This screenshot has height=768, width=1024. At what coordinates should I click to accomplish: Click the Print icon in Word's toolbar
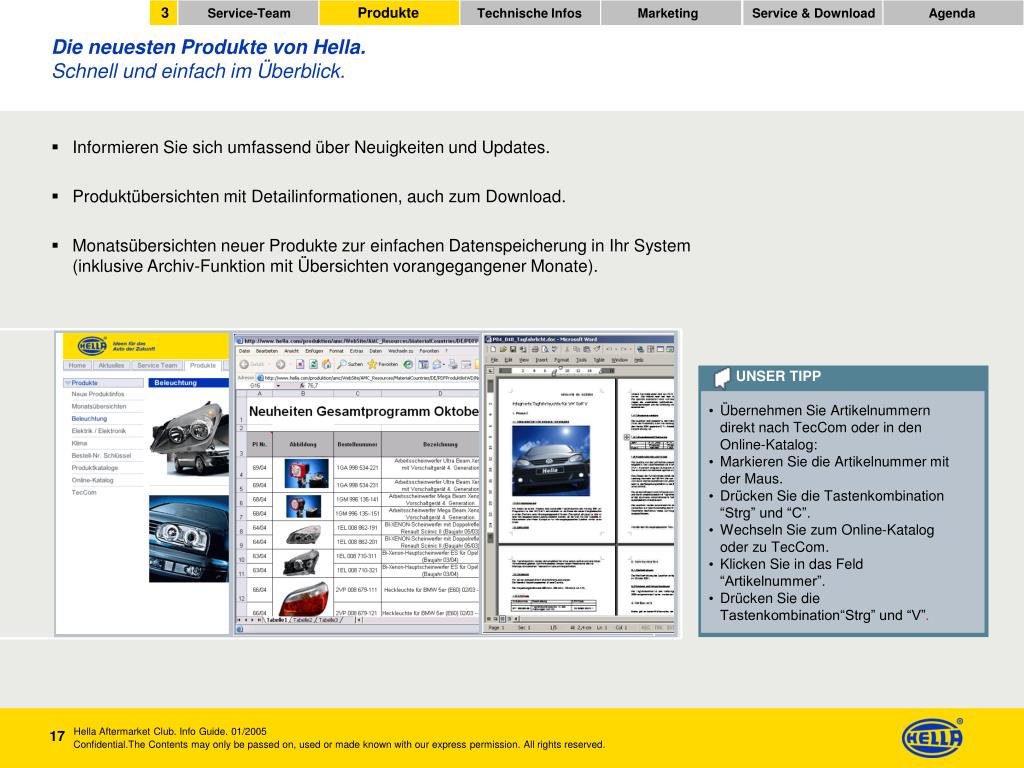point(535,349)
